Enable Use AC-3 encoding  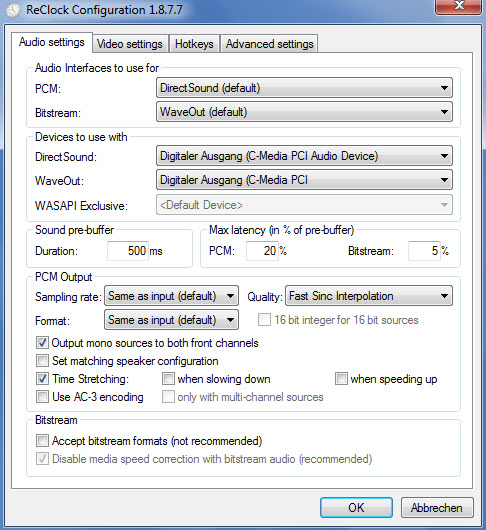coord(42,396)
